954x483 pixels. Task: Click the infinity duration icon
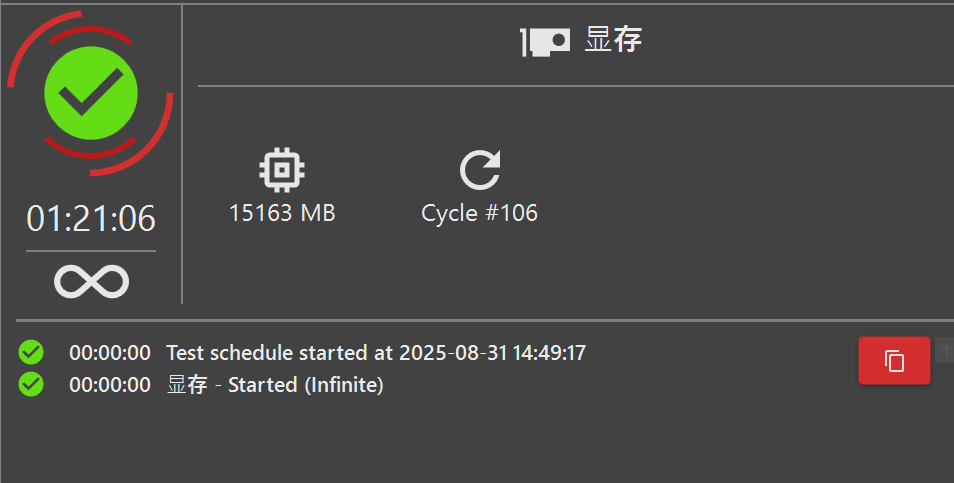91,281
